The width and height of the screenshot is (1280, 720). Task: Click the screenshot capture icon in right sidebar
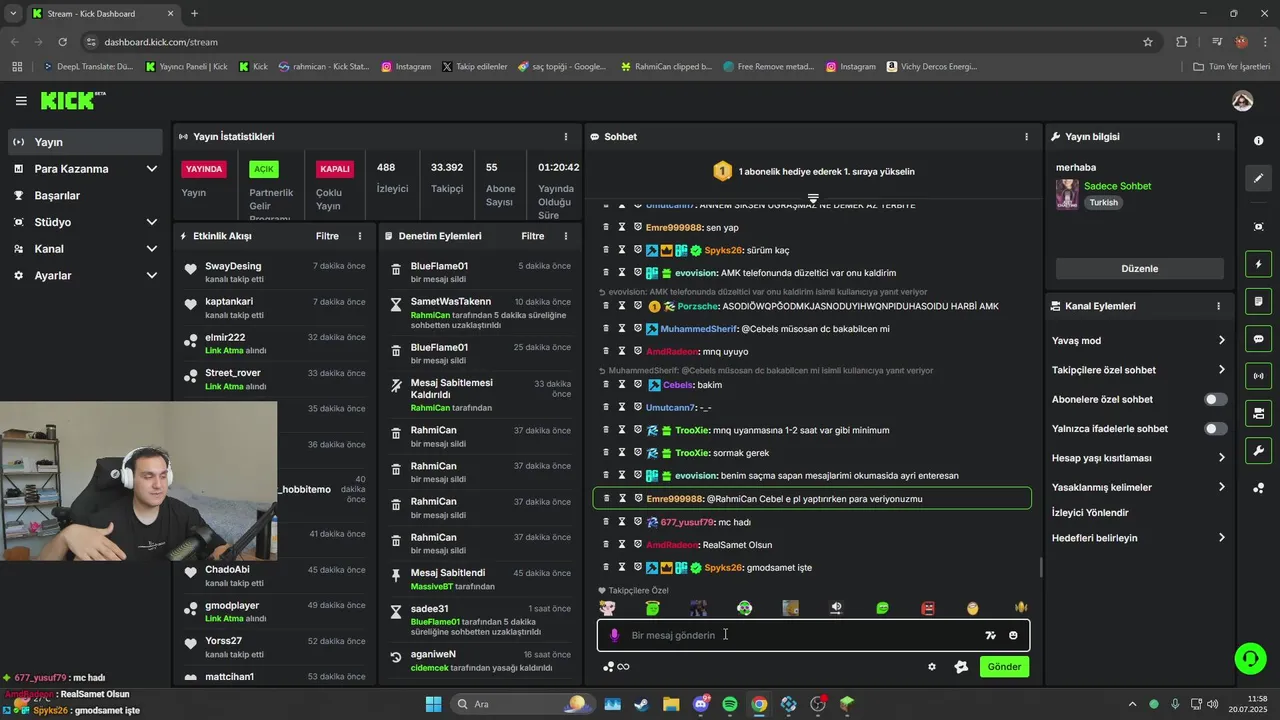click(1258, 227)
